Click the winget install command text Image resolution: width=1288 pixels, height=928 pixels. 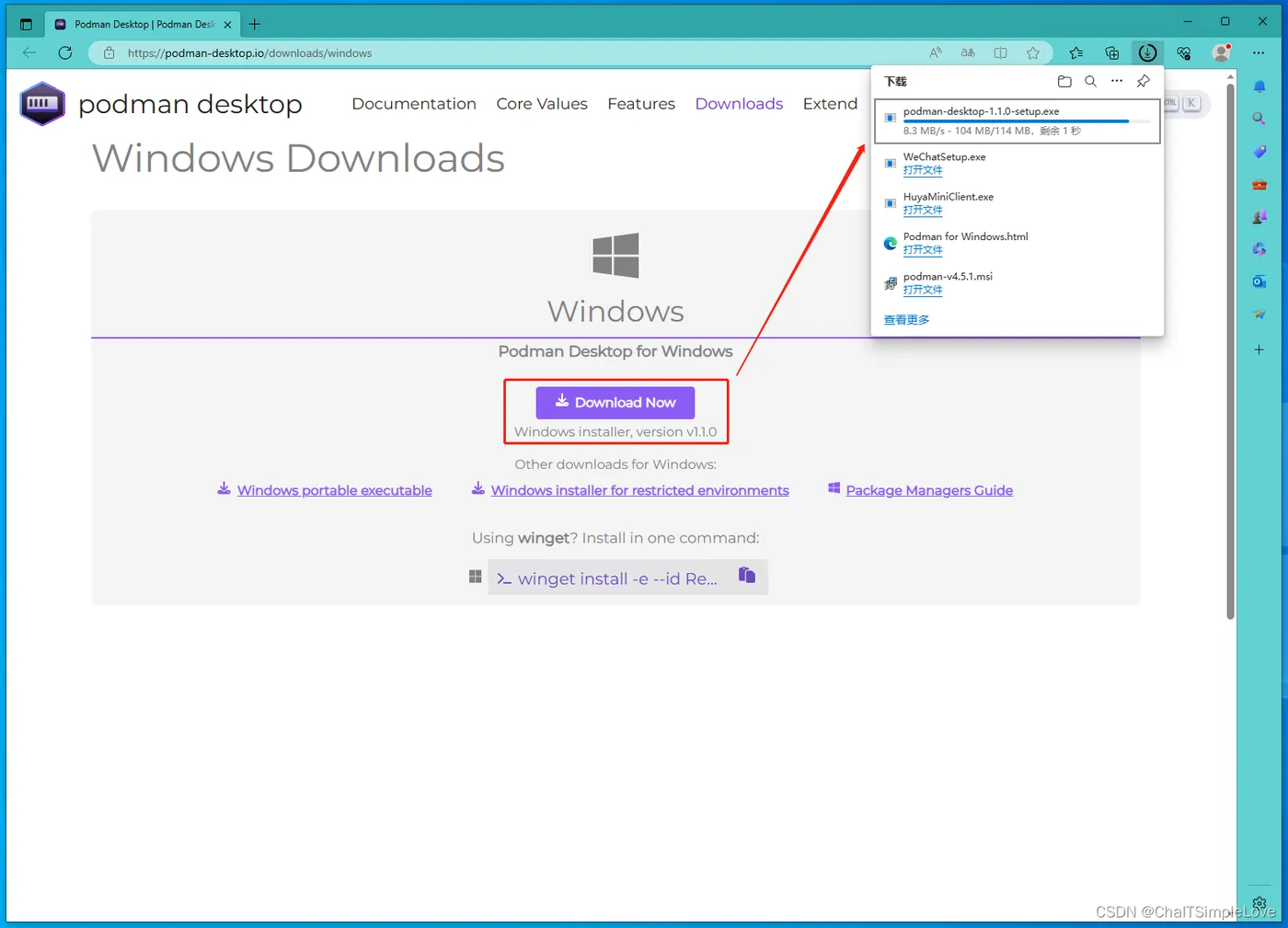point(617,579)
